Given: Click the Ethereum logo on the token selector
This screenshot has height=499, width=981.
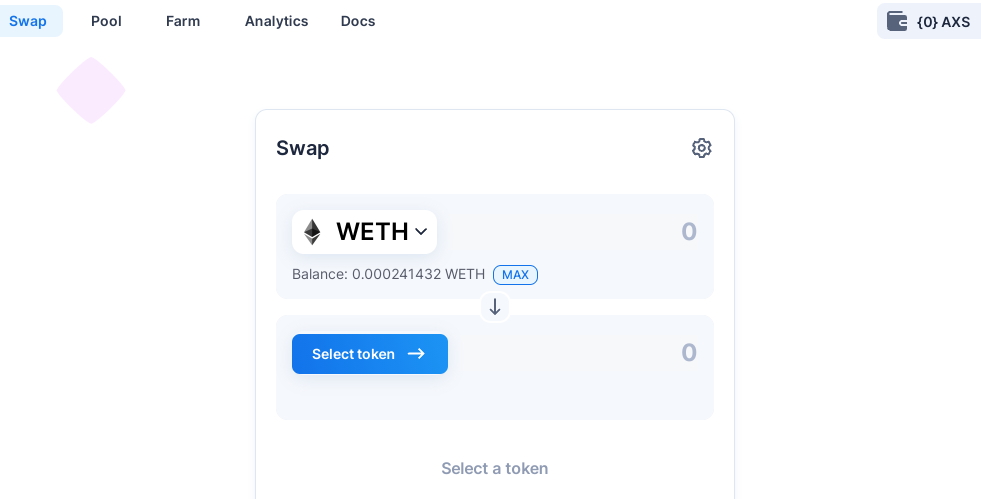Looking at the screenshot, I should [312, 232].
